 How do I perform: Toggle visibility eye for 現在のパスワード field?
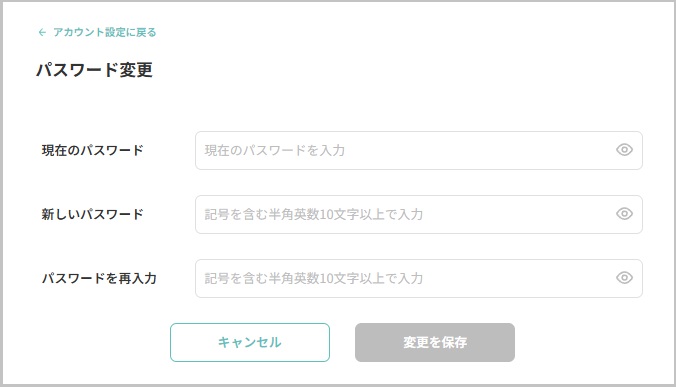click(624, 150)
